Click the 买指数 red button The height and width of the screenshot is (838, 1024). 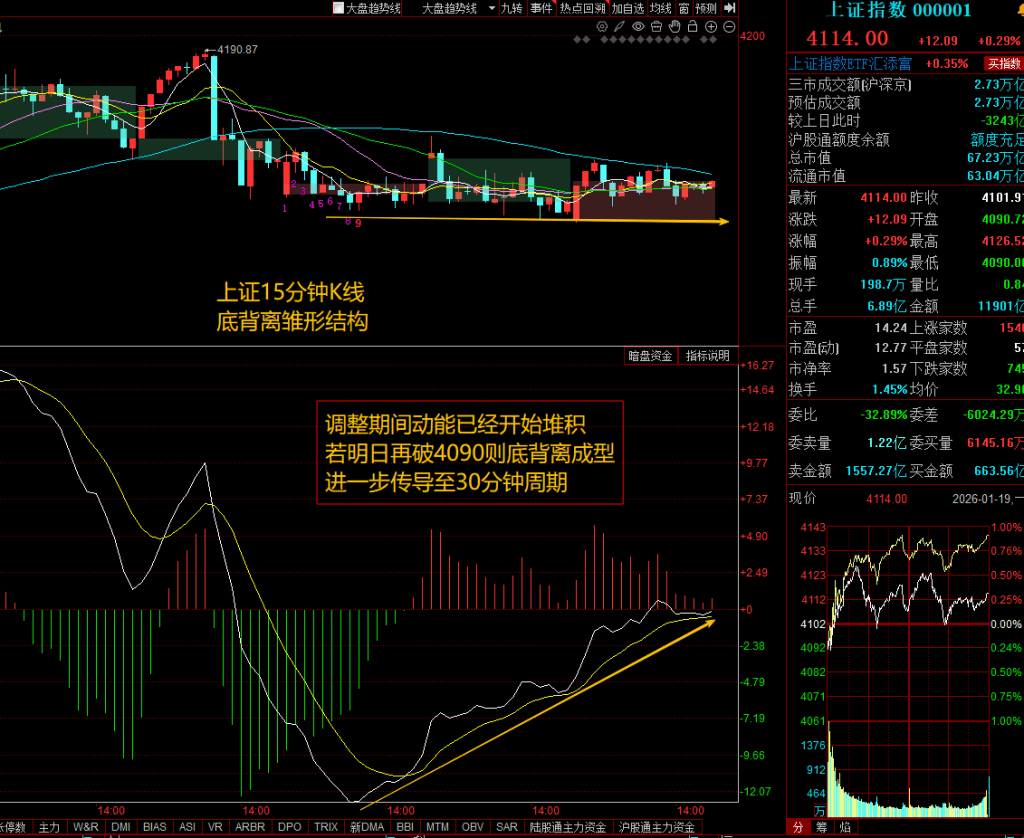coord(1003,63)
